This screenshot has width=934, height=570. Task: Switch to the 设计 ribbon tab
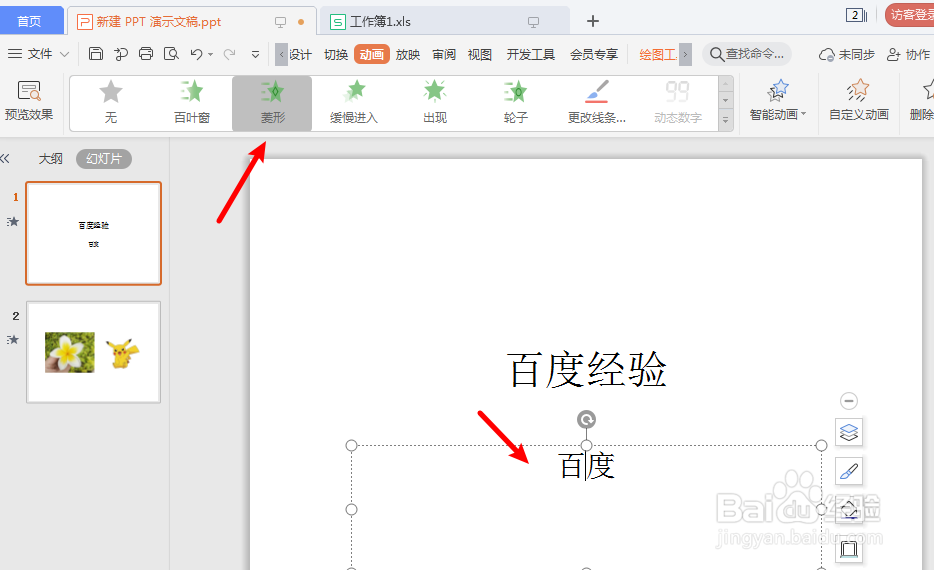(x=301, y=54)
